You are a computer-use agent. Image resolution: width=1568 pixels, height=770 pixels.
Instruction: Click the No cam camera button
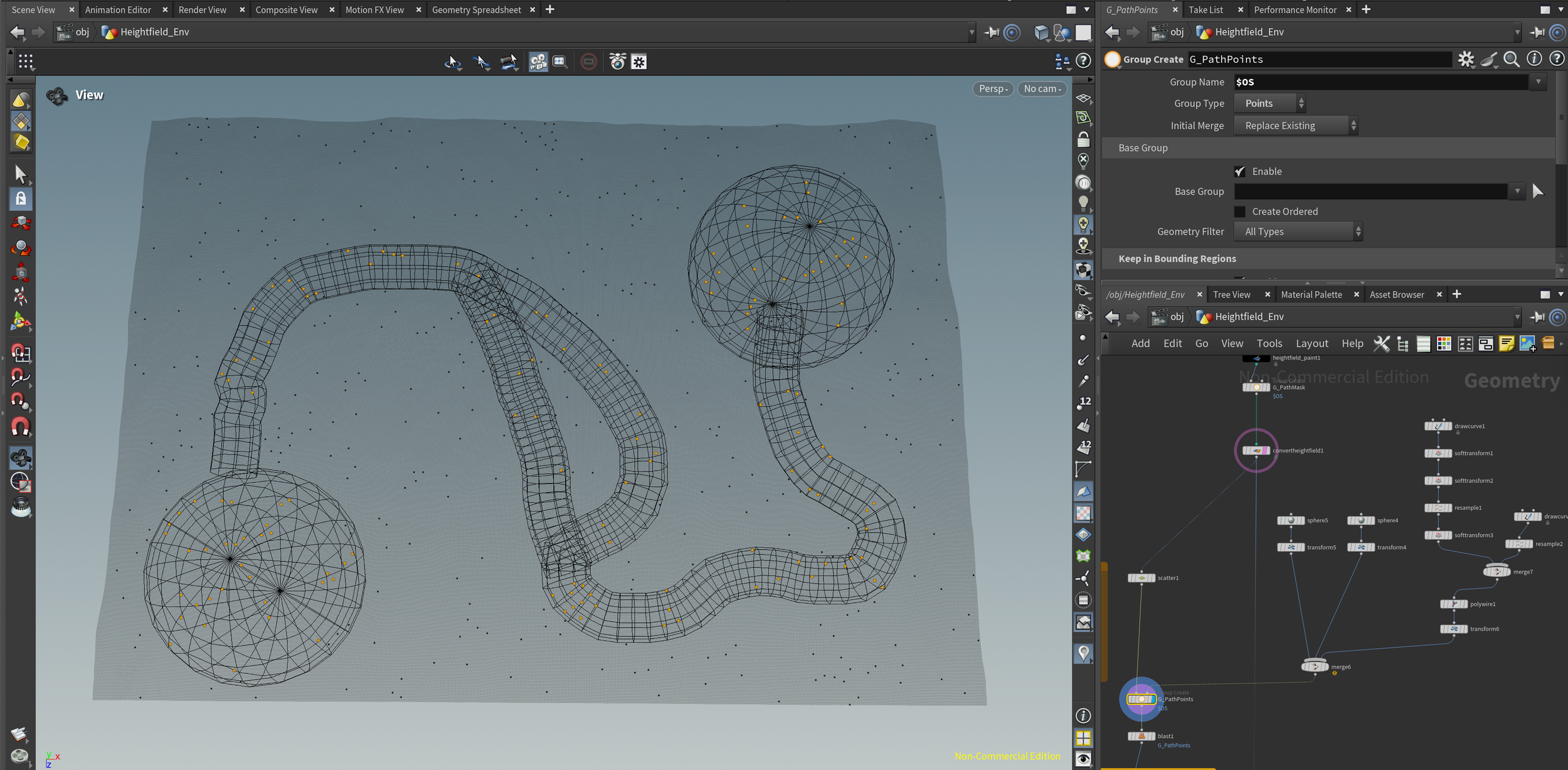[x=1042, y=88]
